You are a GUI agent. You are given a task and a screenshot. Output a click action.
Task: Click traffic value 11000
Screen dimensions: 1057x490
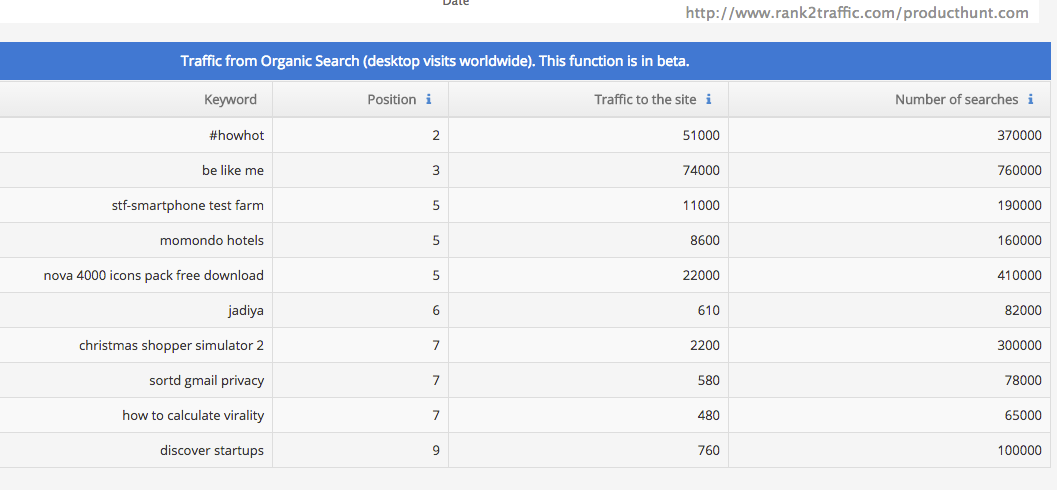[x=701, y=206]
